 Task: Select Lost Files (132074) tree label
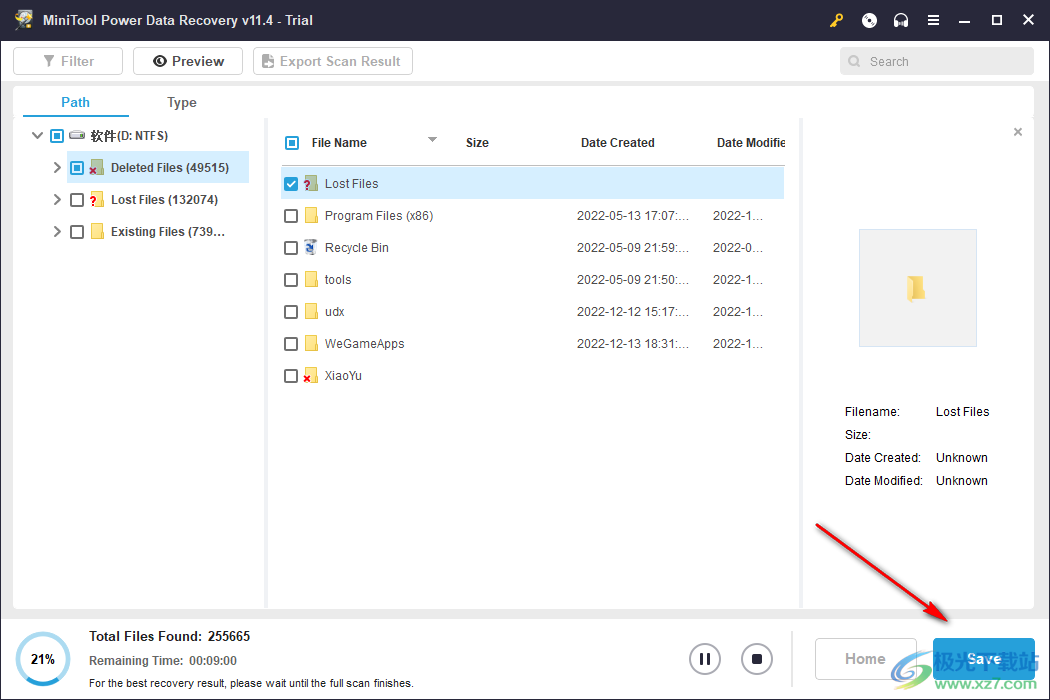pos(164,200)
